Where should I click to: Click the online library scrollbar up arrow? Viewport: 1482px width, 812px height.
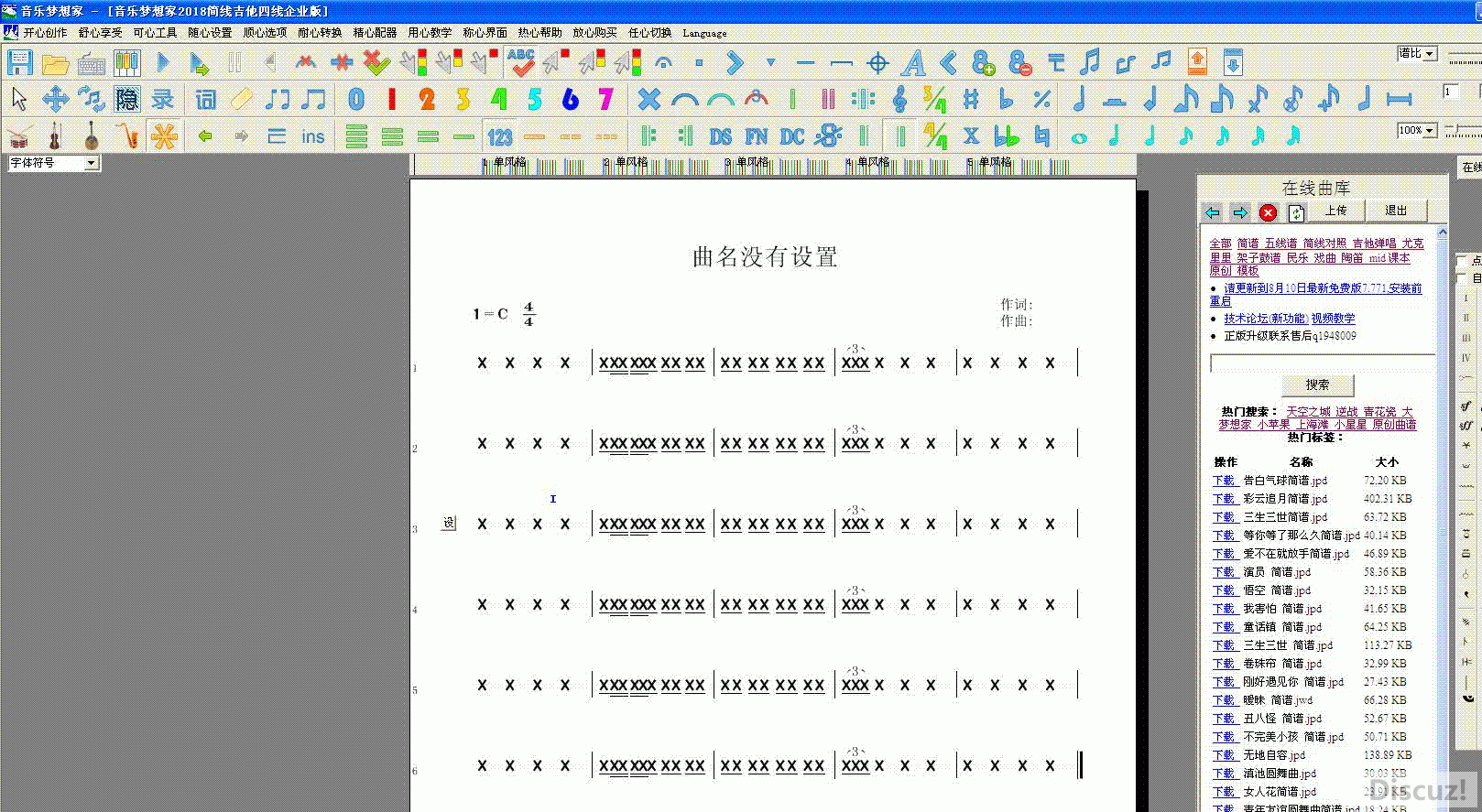(1442, 233)
